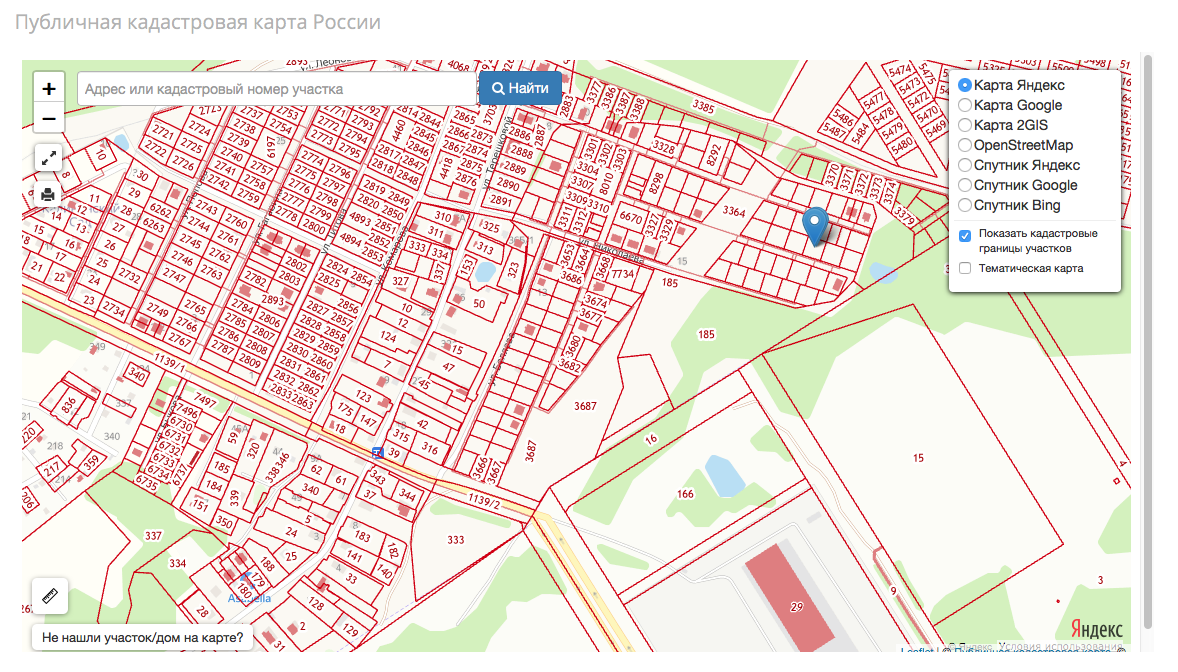Click parcel labeled 3385

coord(703,106)
